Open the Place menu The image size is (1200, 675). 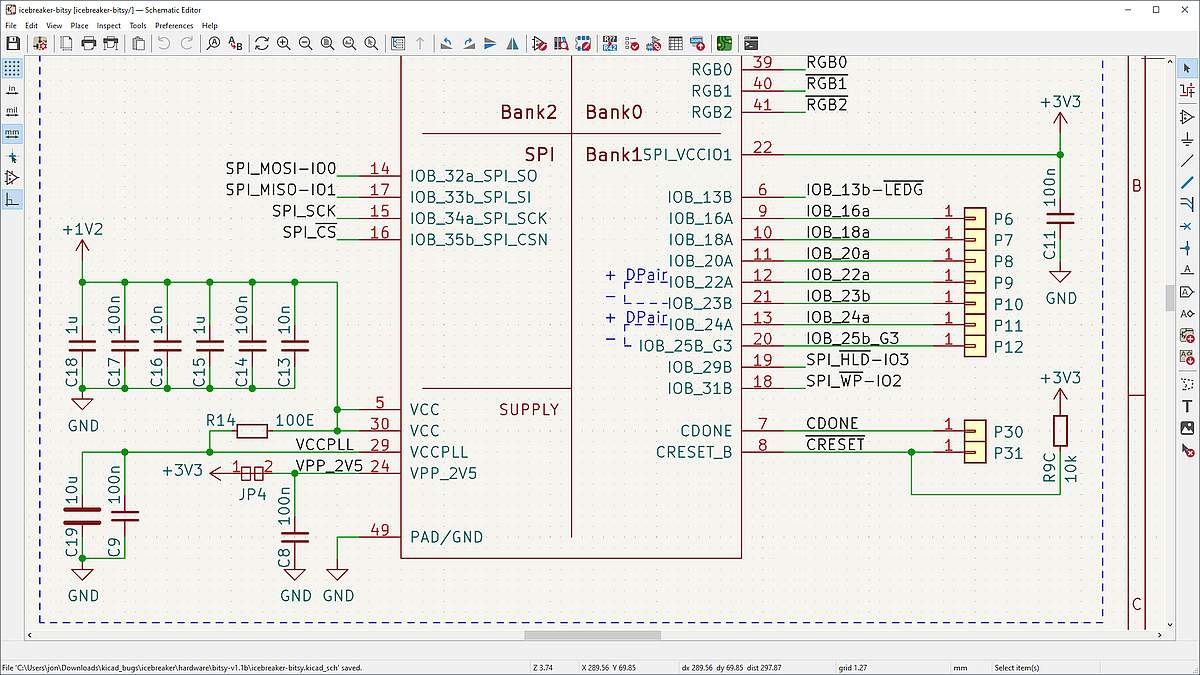click(79, 25)
